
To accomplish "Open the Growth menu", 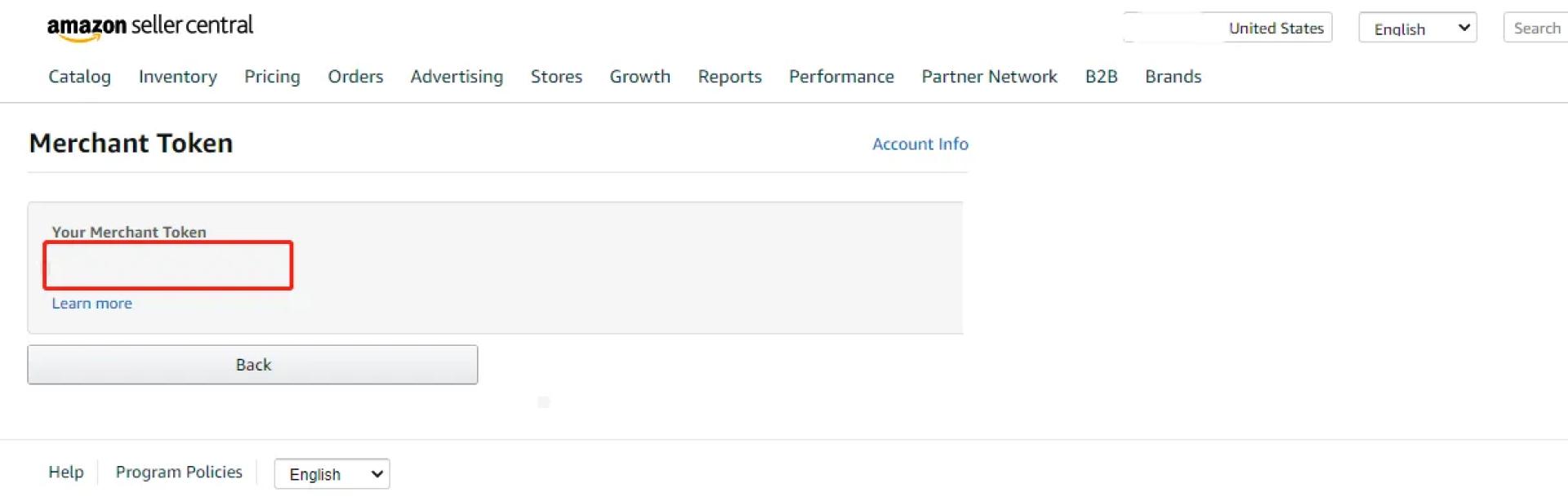I will (x=639, y=77).
